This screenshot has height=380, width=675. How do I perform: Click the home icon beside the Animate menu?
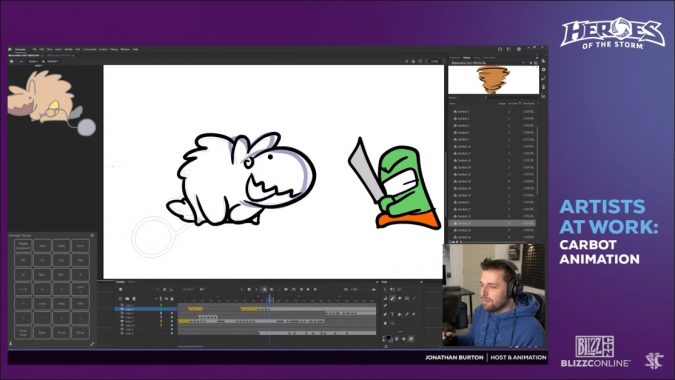10,49
